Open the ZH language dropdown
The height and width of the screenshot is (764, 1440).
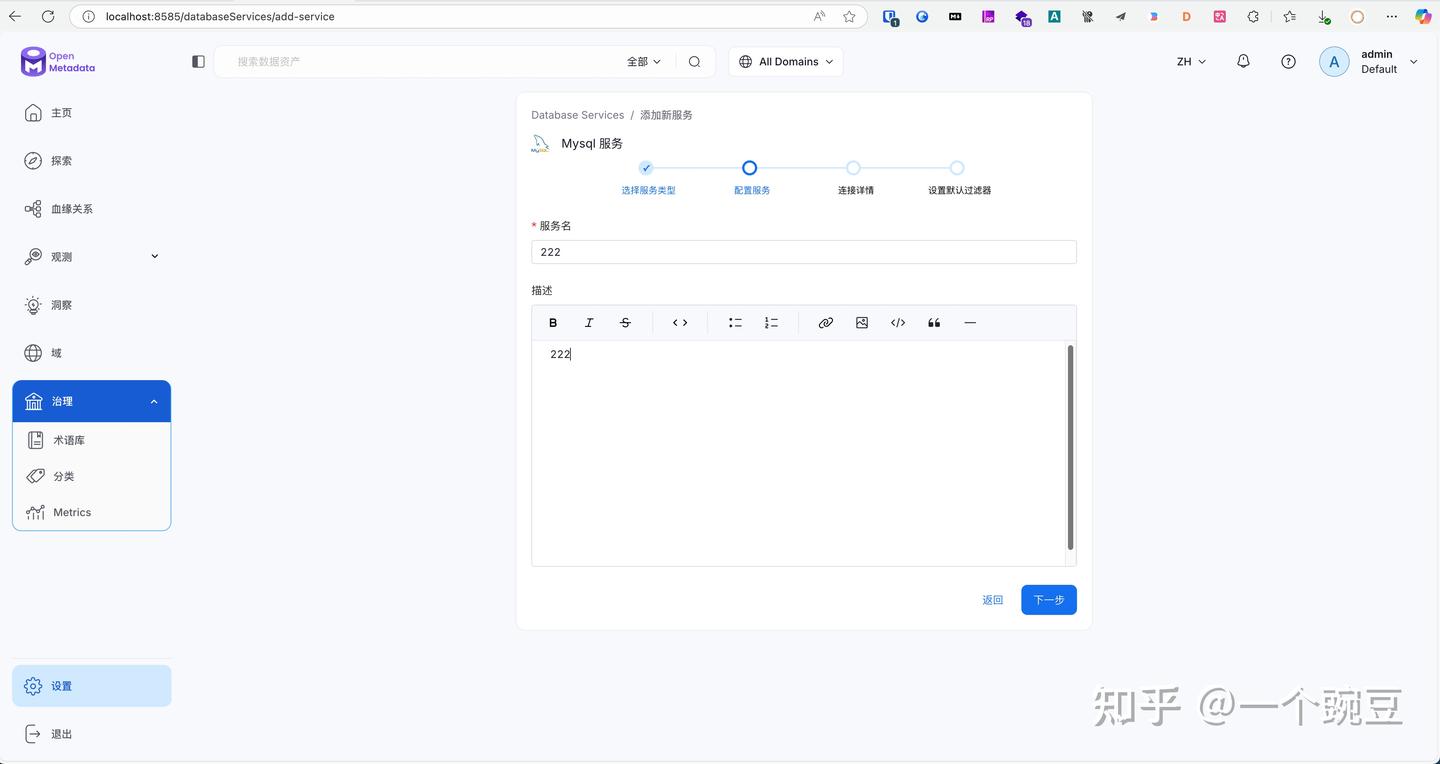[x=1191, y=62]
